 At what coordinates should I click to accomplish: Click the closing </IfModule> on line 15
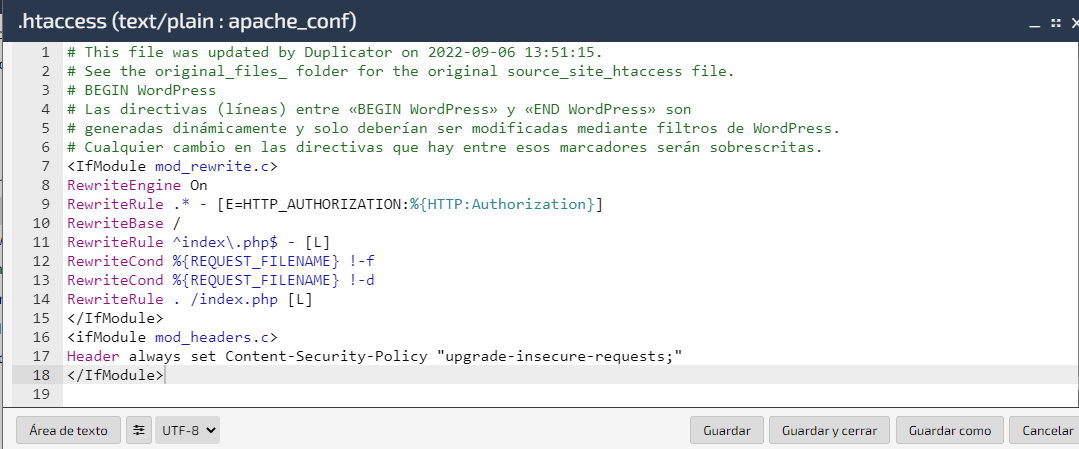(x=115, y=318)
